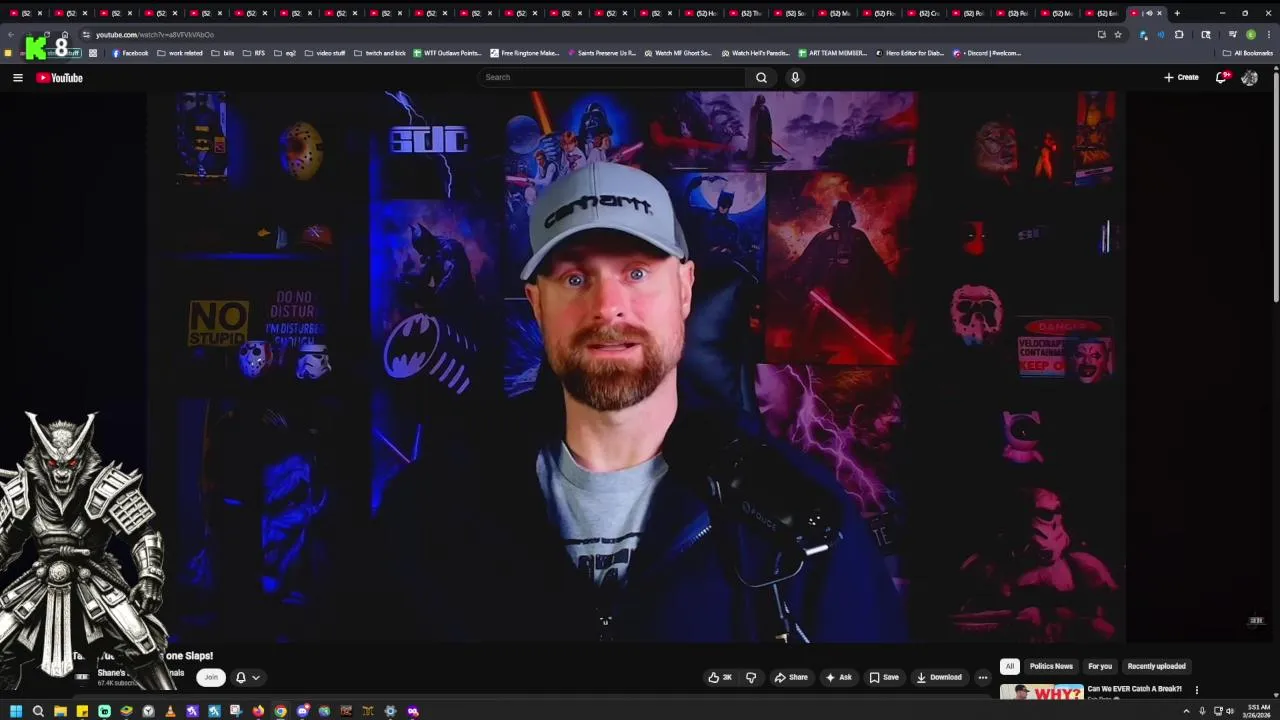
Task: Like the video with thumbs up
Action: (x=721, y=677)
